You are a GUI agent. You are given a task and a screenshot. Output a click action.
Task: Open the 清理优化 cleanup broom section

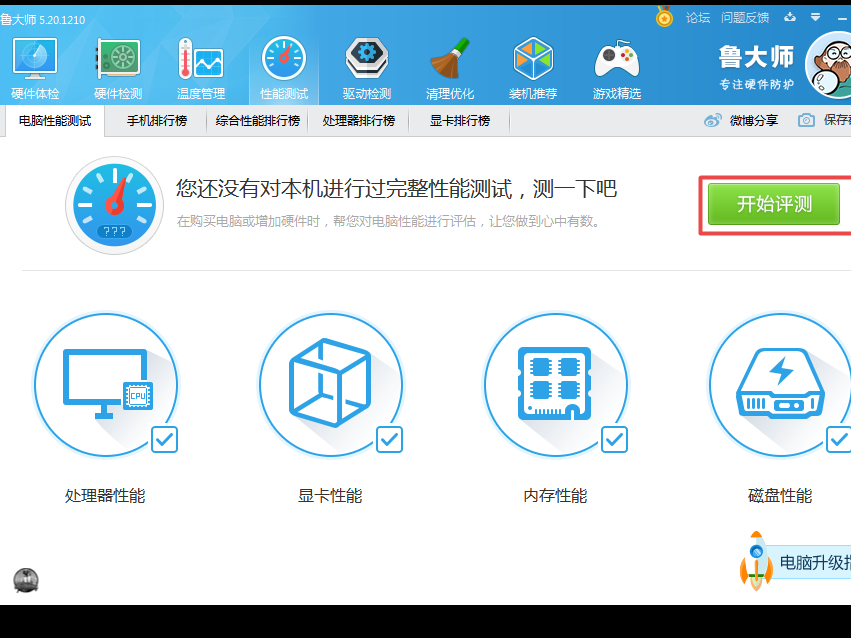pos(450,69)
